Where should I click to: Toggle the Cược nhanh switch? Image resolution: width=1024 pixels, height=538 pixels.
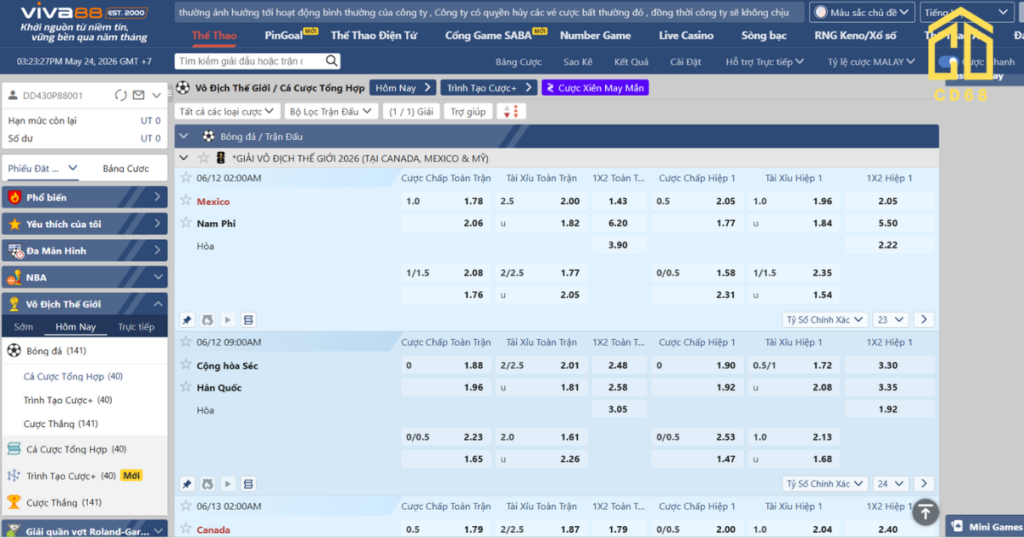[948, 61]
